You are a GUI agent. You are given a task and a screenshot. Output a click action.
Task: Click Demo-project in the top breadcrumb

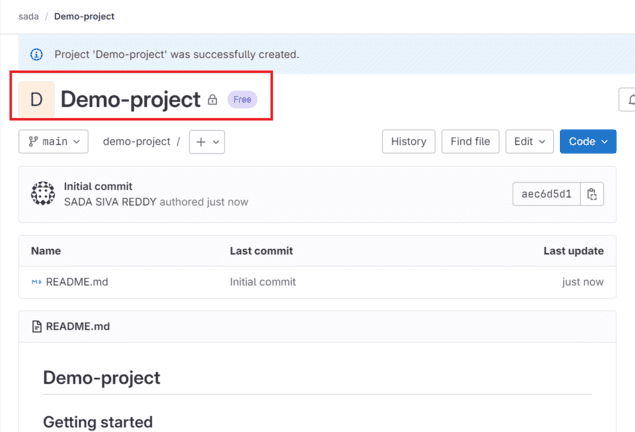84,17
